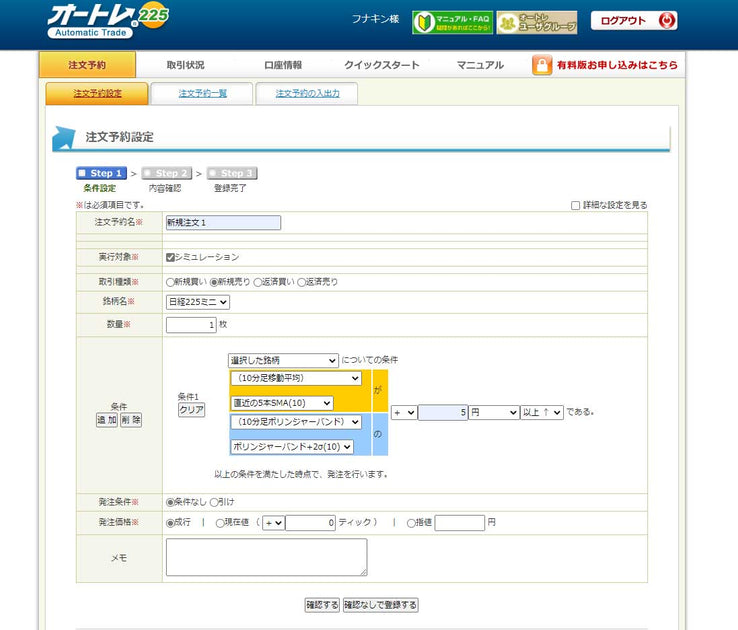Click the クリア button for 条件1

pyautogui.click(x=191, y=410)
